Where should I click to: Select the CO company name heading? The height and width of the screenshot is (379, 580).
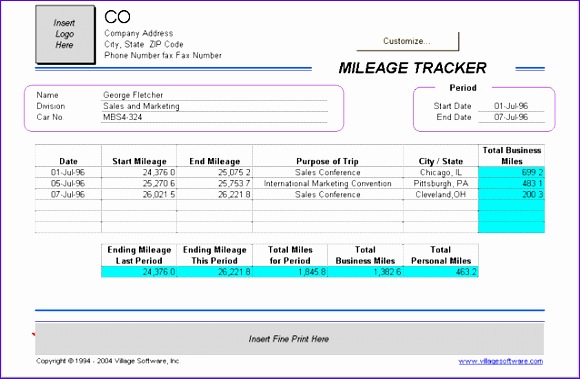pos(117,17)
